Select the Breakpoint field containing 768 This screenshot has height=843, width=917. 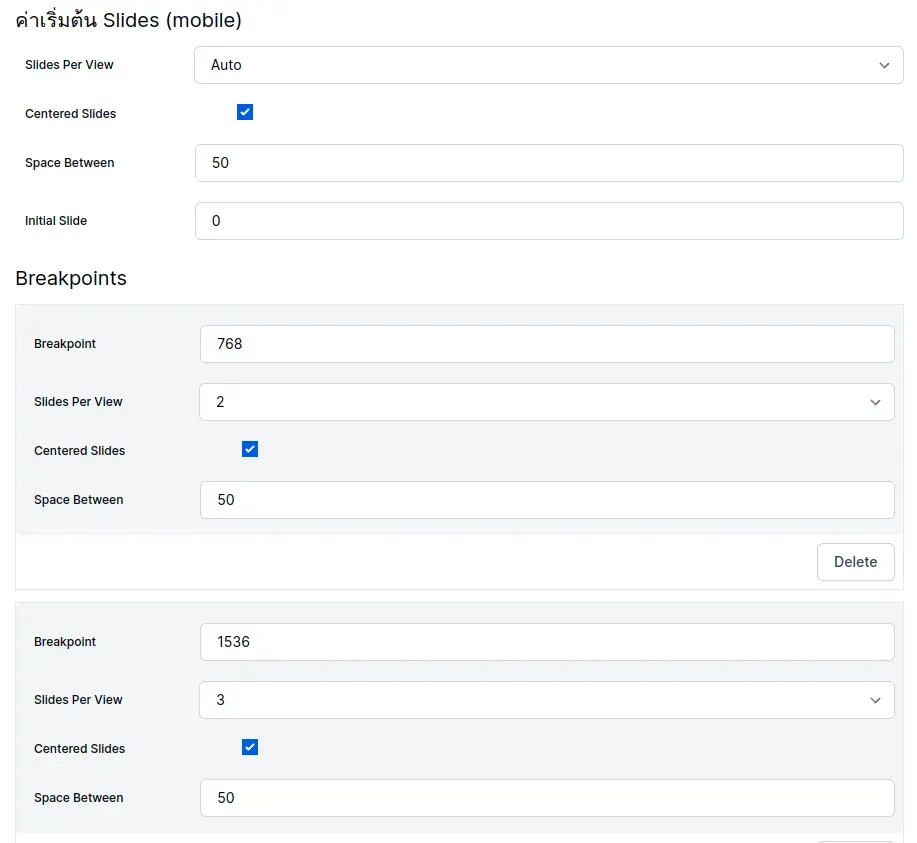[x=548, y=343]
